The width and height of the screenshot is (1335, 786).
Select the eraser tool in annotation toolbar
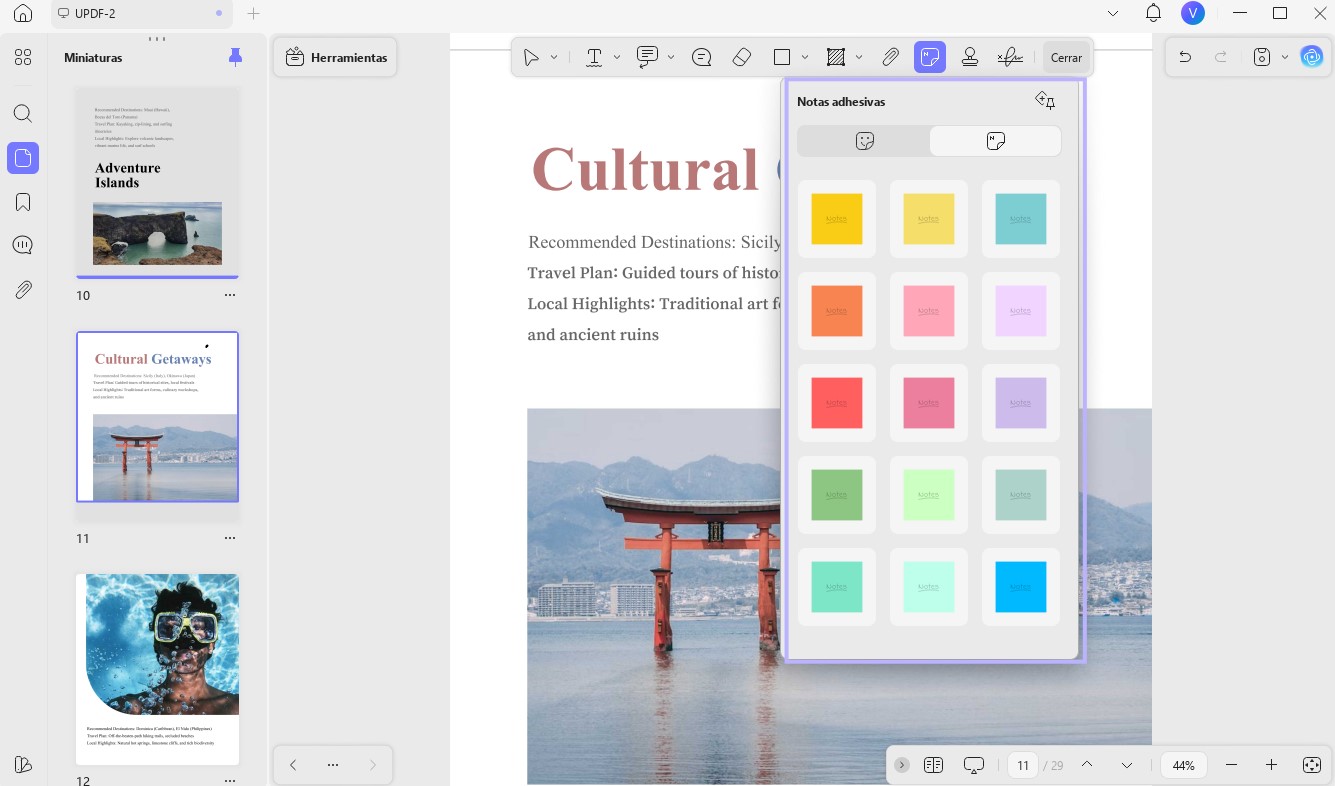(x=741, y=57)
